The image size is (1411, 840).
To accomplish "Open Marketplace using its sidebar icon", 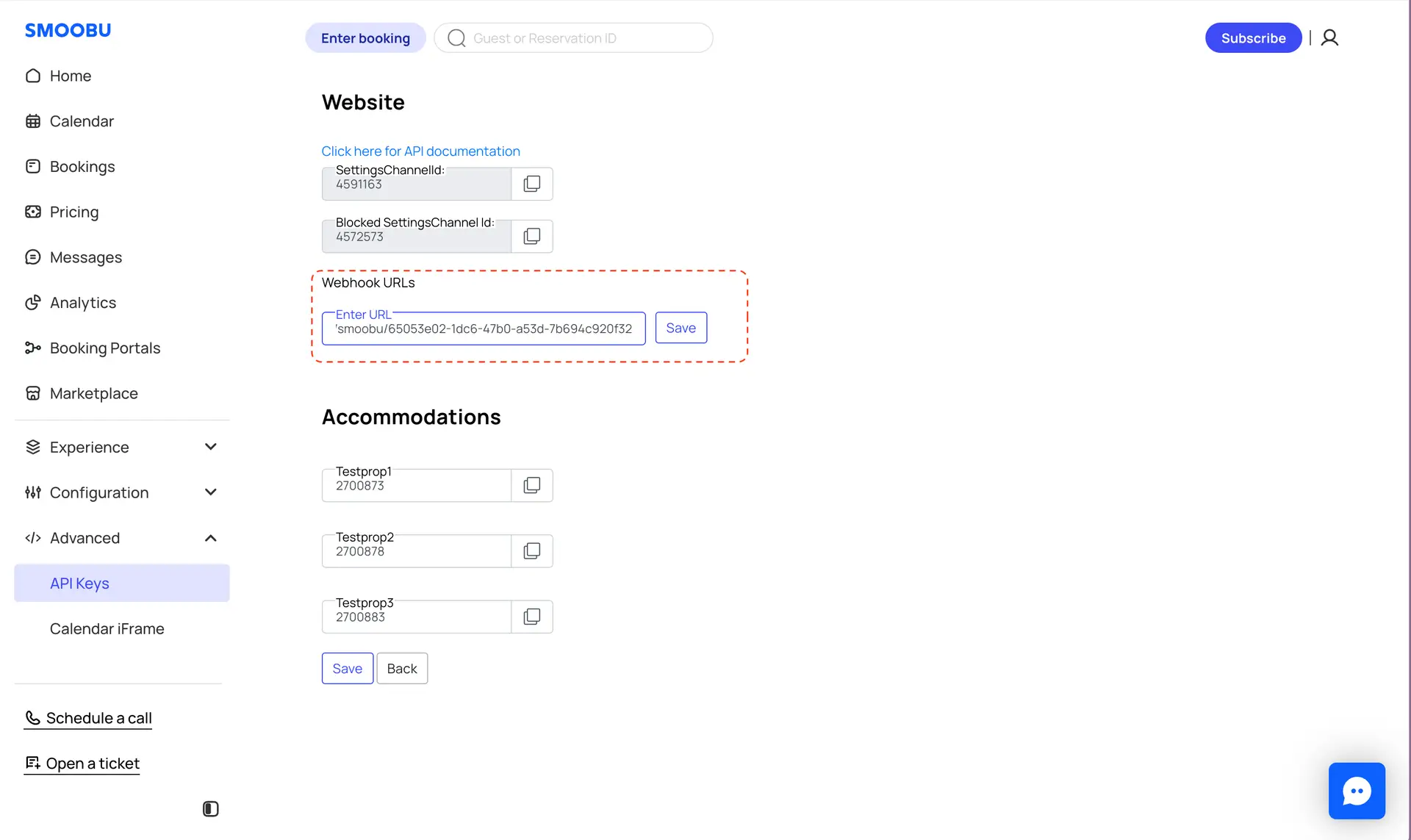I will 34,392.
